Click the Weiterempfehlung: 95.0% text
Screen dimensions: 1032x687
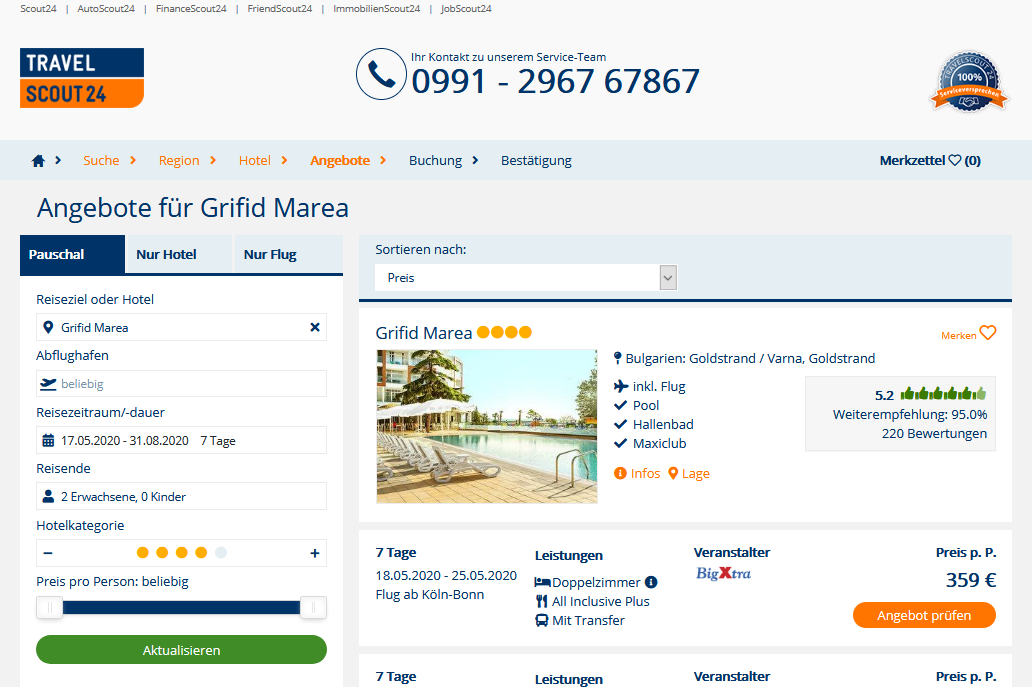[x=910, y=415]
